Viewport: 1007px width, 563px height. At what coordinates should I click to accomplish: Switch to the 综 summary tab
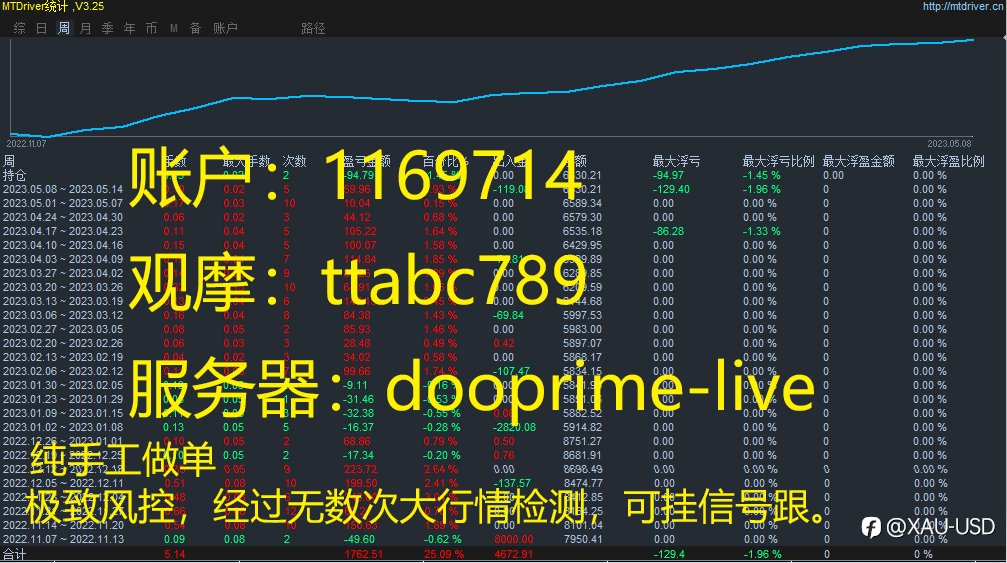click(20, 28)
